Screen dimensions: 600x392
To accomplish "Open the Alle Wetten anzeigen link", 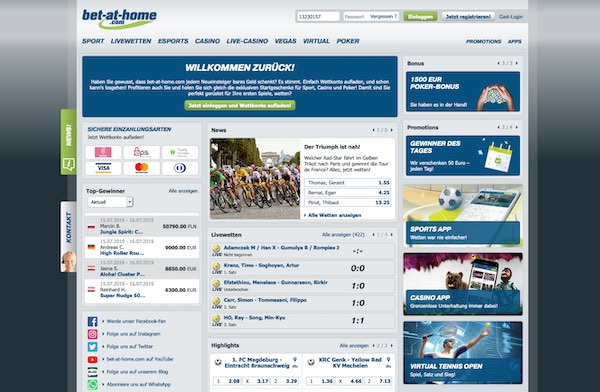I will tap(334, 215).
